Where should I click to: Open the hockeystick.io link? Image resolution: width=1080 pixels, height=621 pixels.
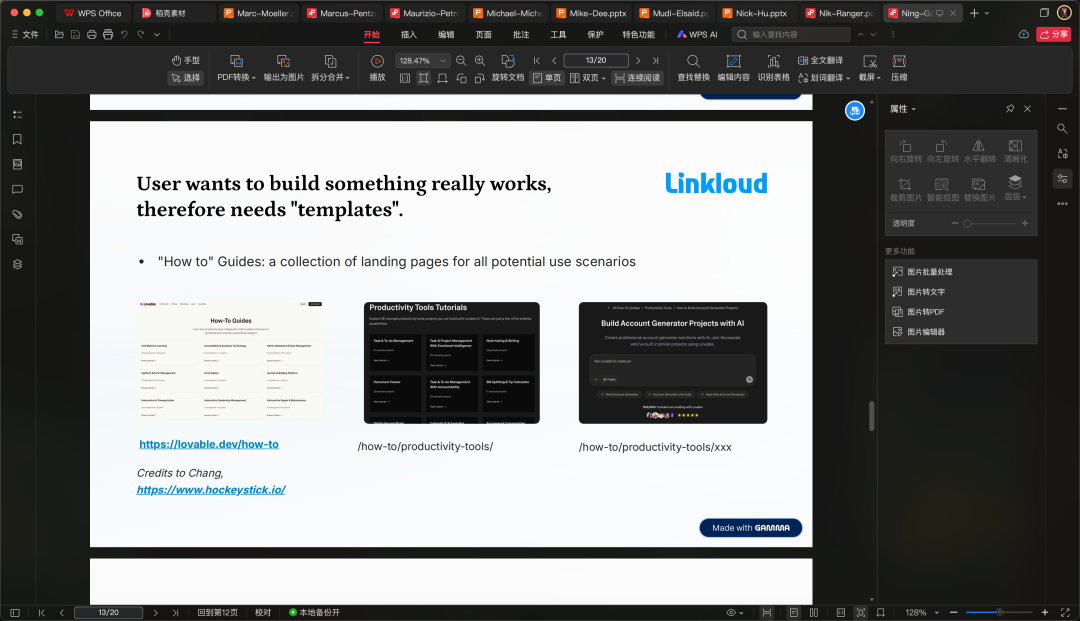(x=211, y=490)
